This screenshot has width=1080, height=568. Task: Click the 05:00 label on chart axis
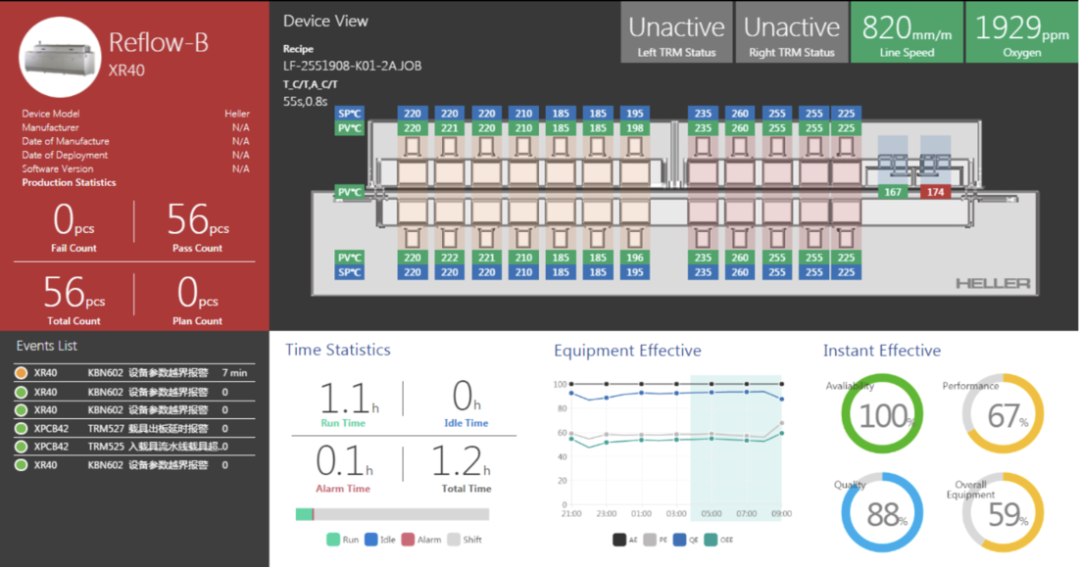(x=712, y=514)
